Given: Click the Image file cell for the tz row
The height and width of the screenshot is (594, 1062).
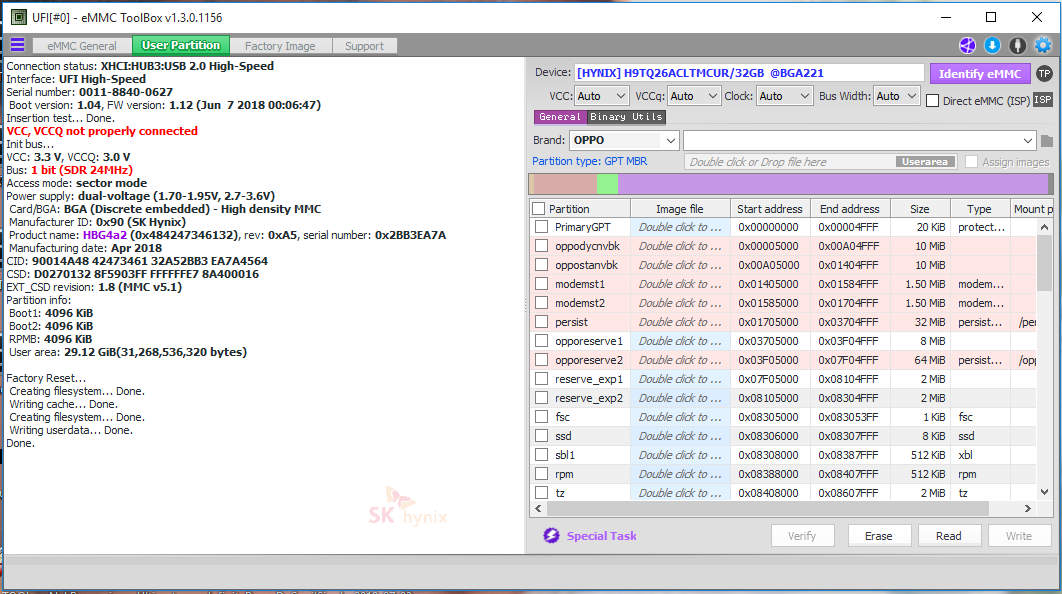Looking at the screenshot, I should coord(680,492).
